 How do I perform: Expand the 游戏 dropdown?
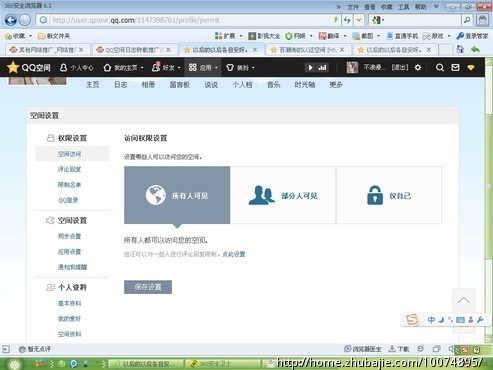click(x=449, y=36)
